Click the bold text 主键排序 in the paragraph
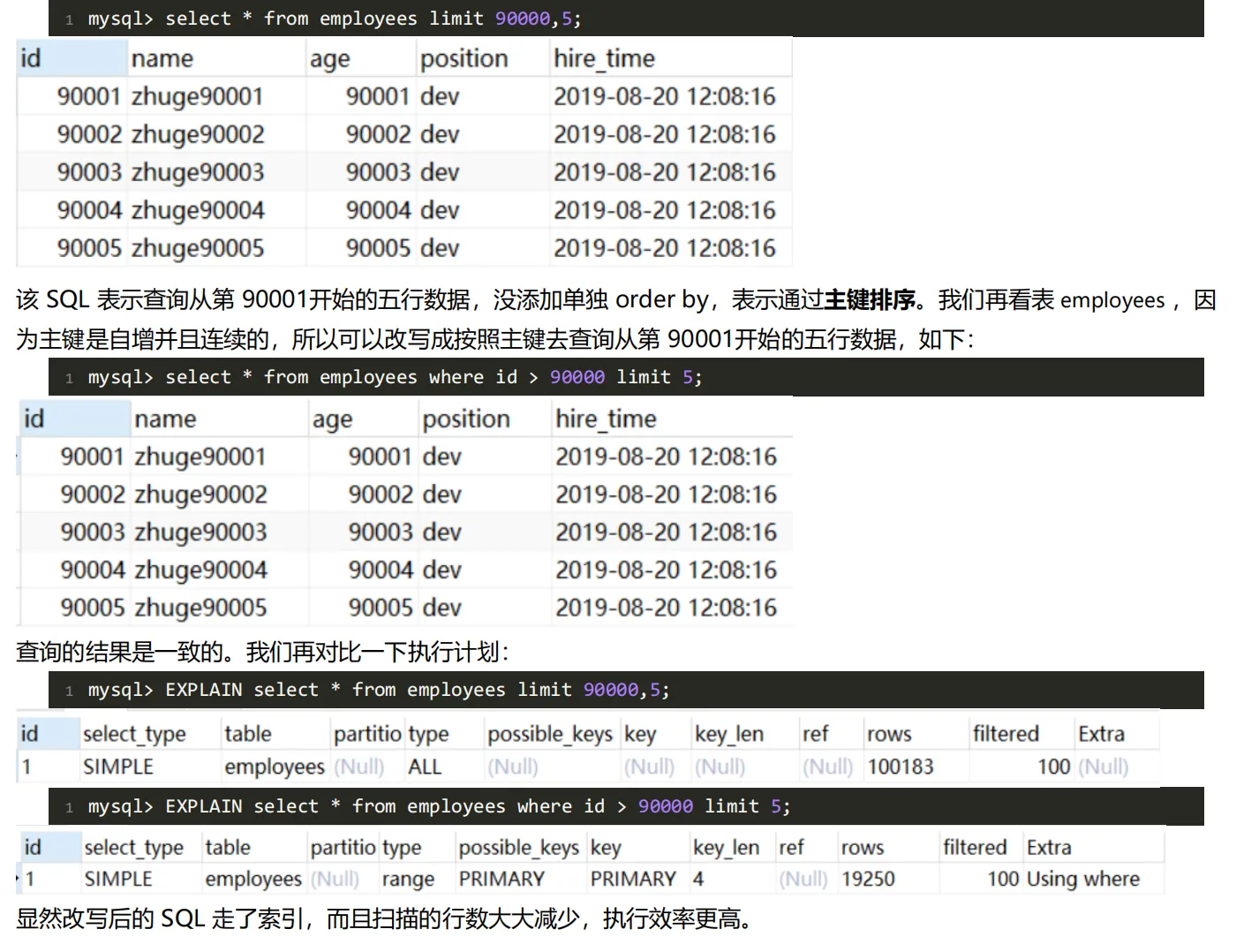The width and height of the screenshot is (1259, 952). [870, 300]
